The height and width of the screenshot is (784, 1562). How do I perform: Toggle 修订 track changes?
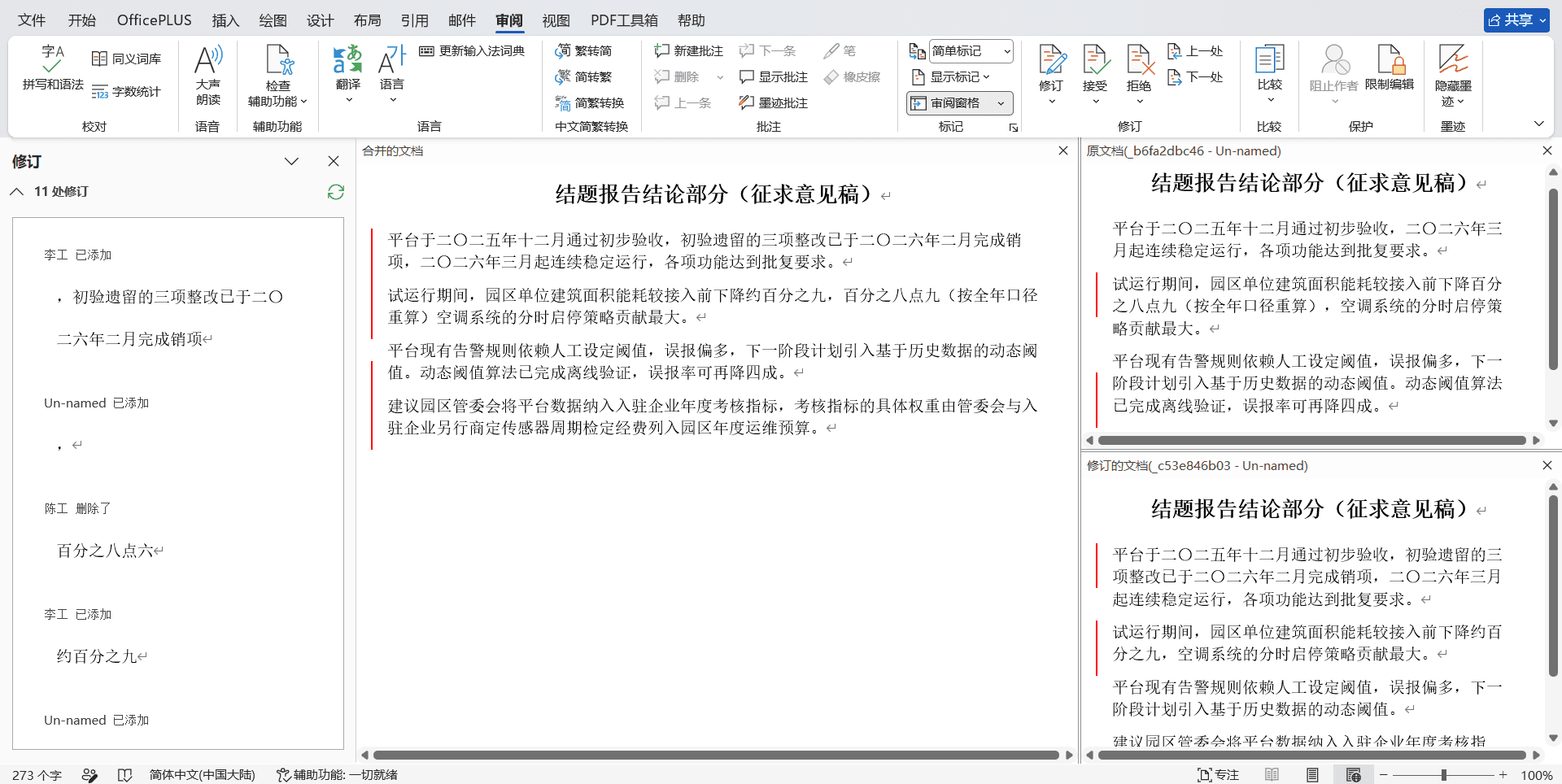pyautogui.click(x=1051, y=68)
